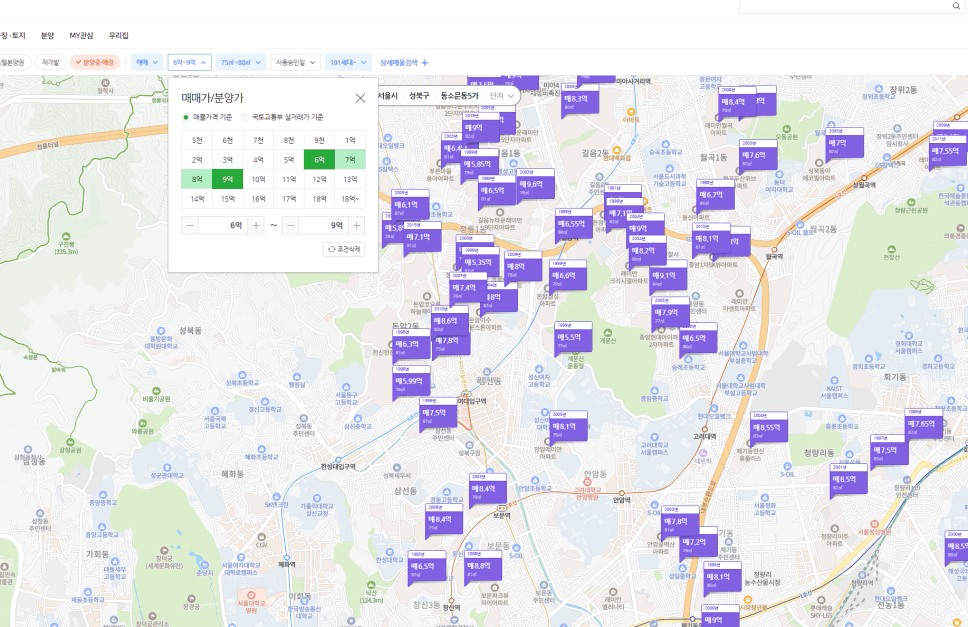Click the 매 7.55억 map listing marker
Viewport: 968px width, 627px height.
click(944, 150)
